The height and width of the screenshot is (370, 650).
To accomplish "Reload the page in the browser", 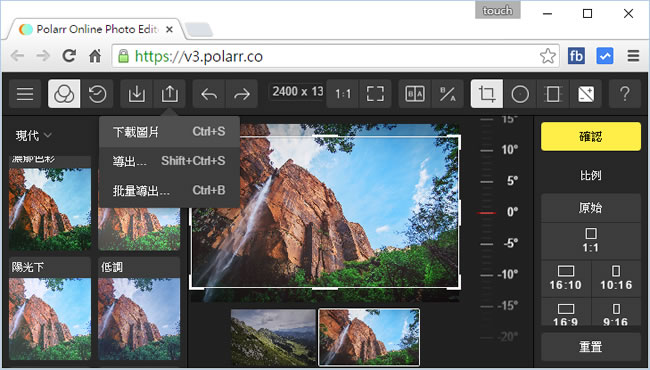I will [69, 56].
